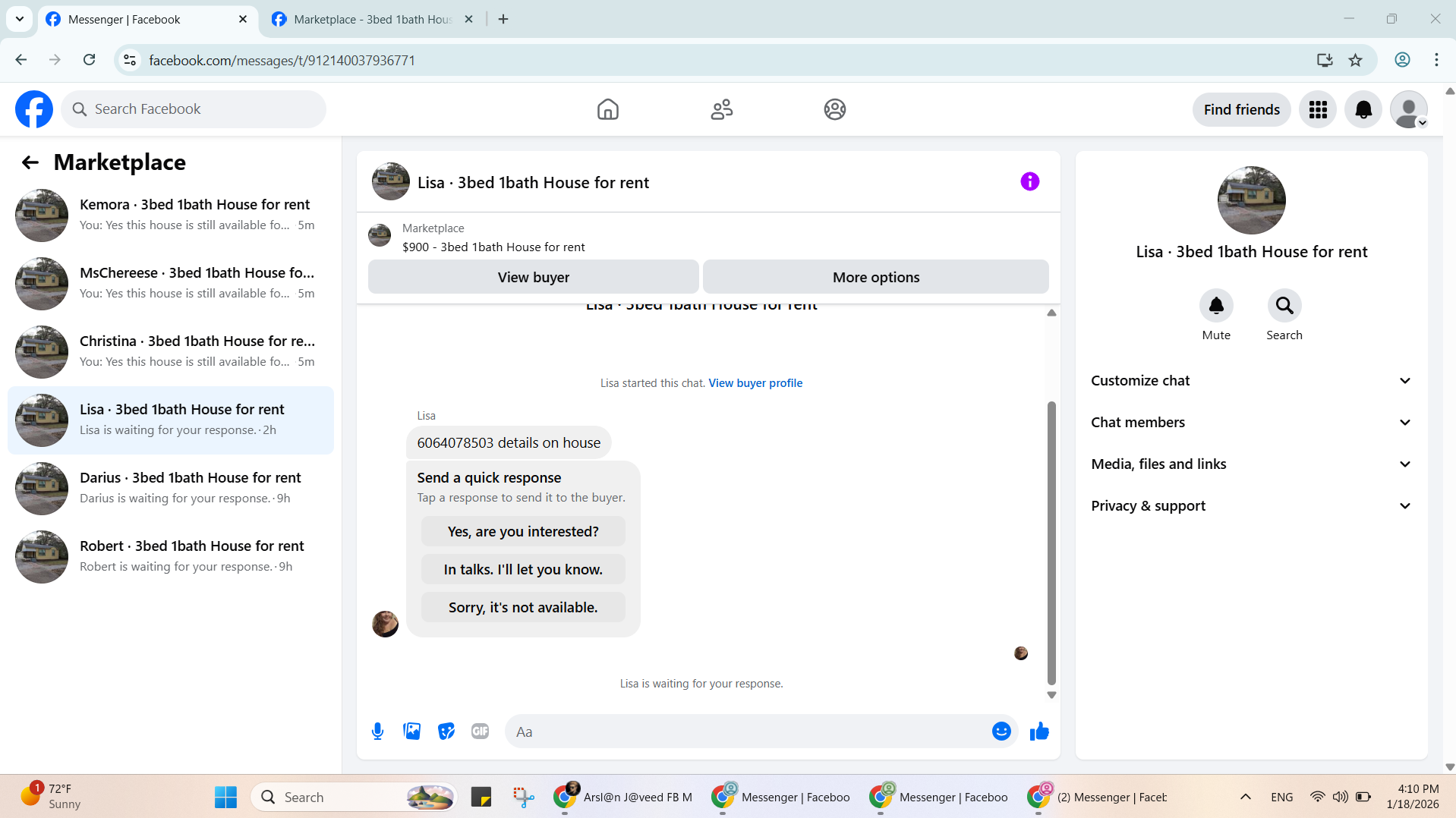Bookmark this page with the star icon

coord(1356,60)
